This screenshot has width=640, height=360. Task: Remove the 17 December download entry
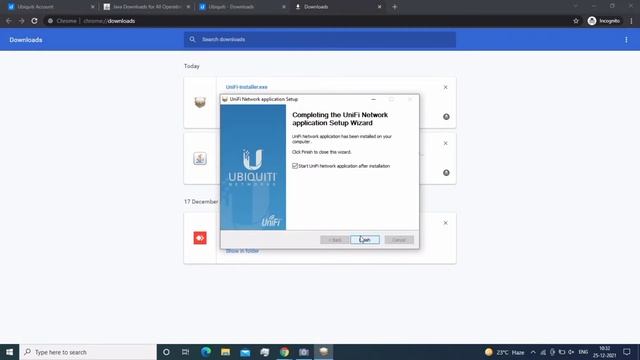click(446, 223)
